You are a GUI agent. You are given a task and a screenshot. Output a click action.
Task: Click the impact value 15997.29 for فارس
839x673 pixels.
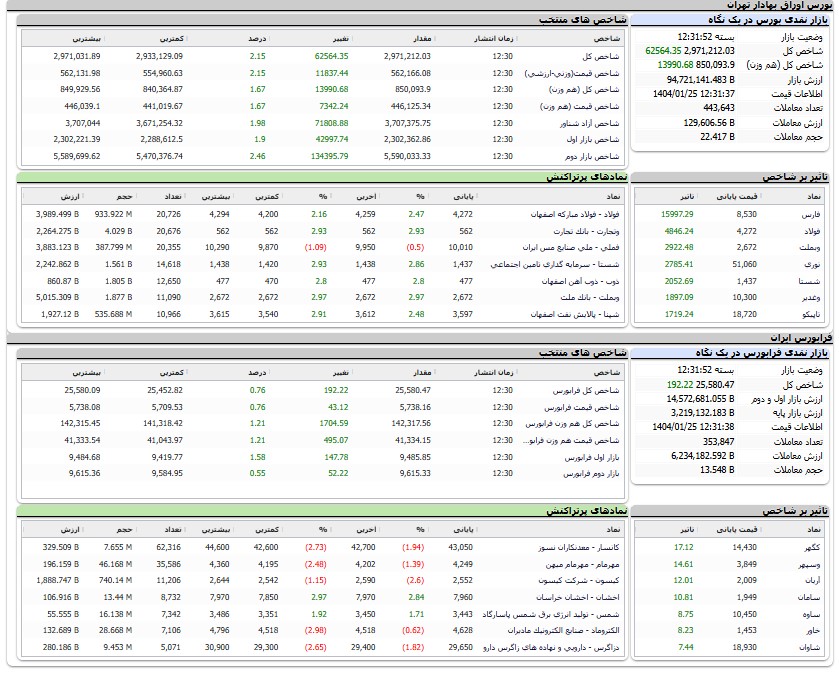tap(677, 215)
